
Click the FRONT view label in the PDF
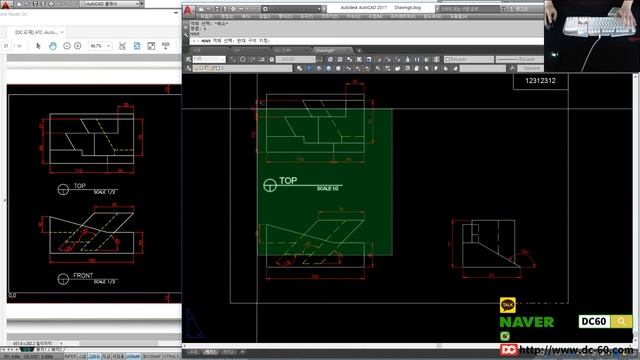tap(83, 276)
